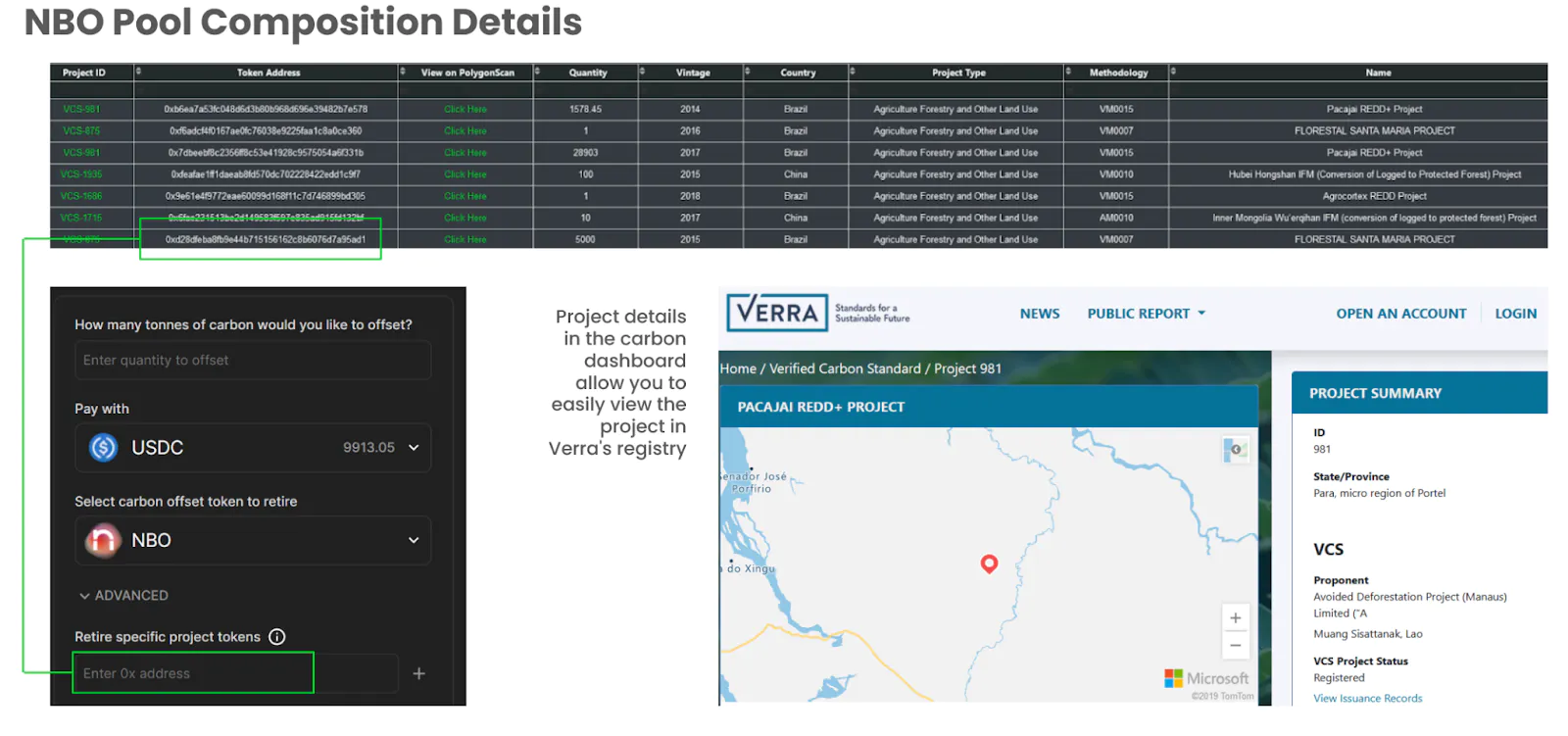Zoom in on the Verra project map
The width and height of the screenshot is (1568, 736).
pyautogui.click(x=1235, y=618)
